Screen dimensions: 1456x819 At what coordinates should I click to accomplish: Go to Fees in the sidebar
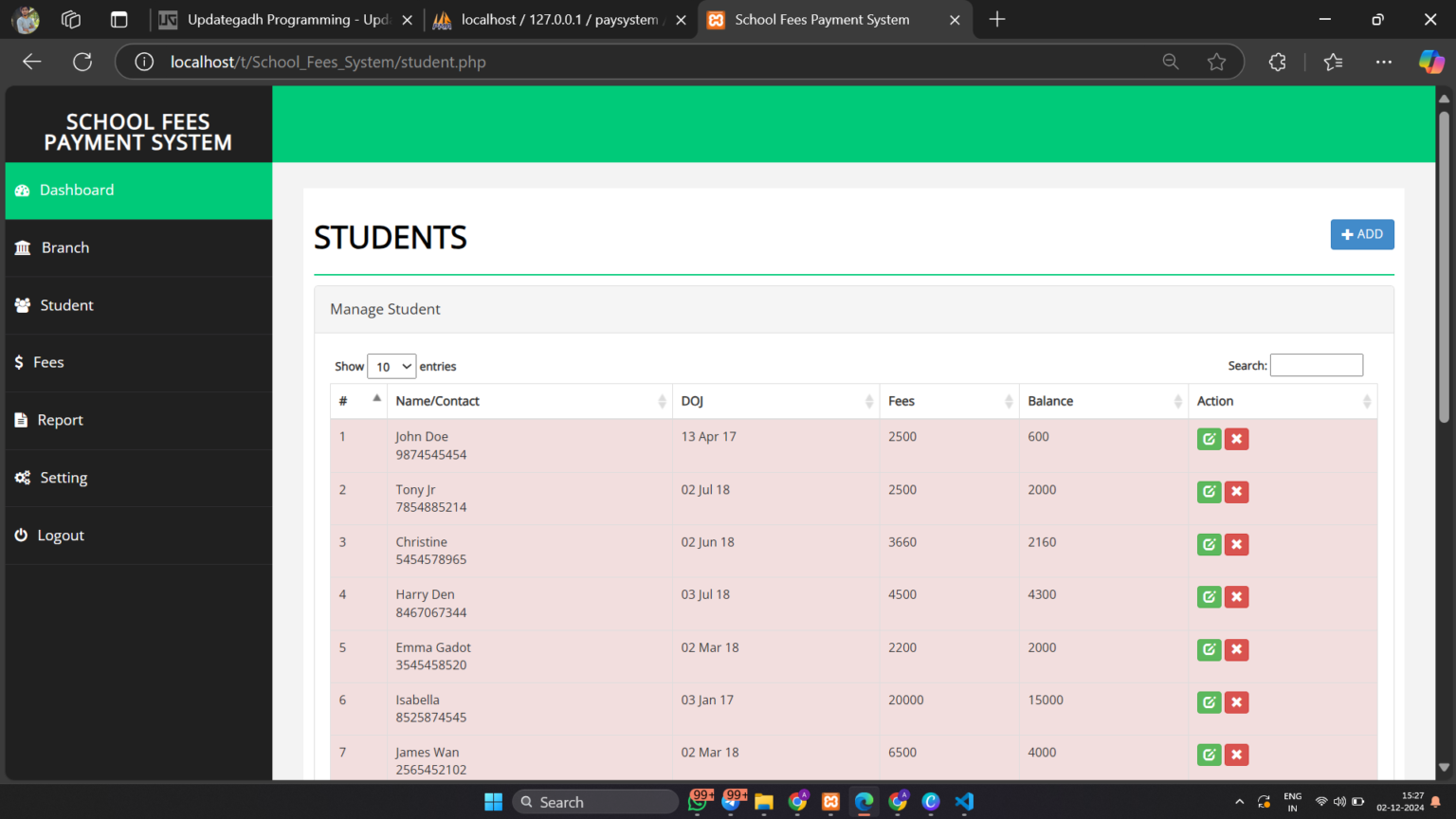[48, 362]
